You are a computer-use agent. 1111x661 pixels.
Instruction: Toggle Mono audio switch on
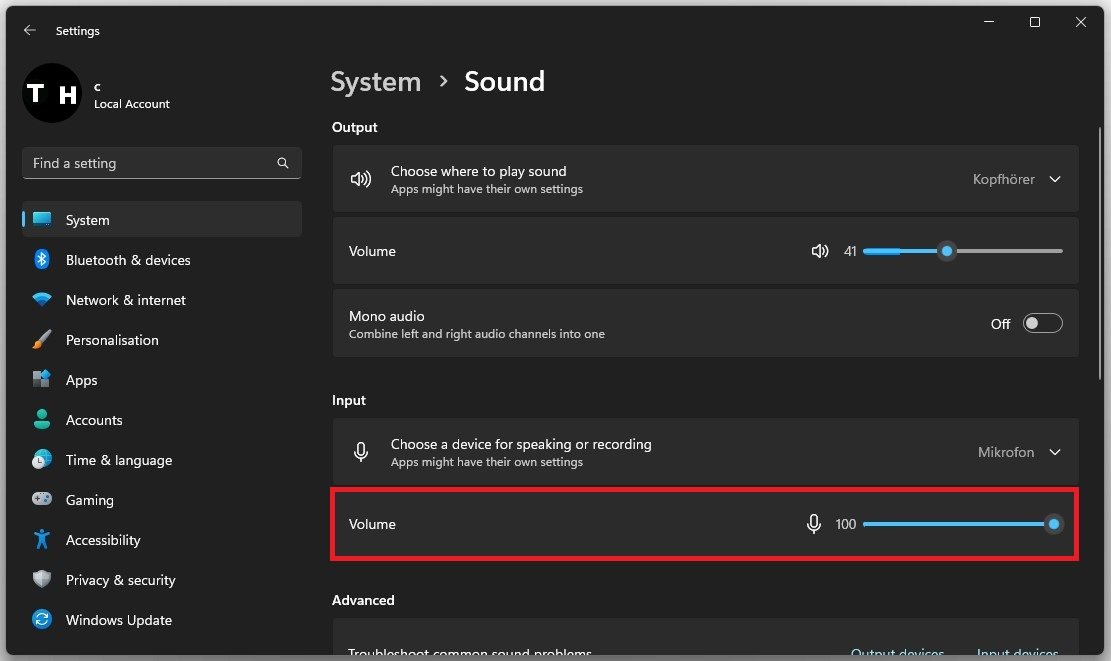[x=1042, y=324]
